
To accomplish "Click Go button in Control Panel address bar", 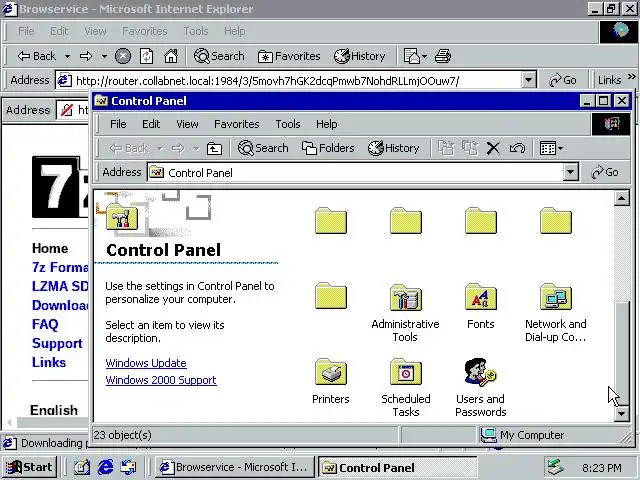I will coord(605,172).
